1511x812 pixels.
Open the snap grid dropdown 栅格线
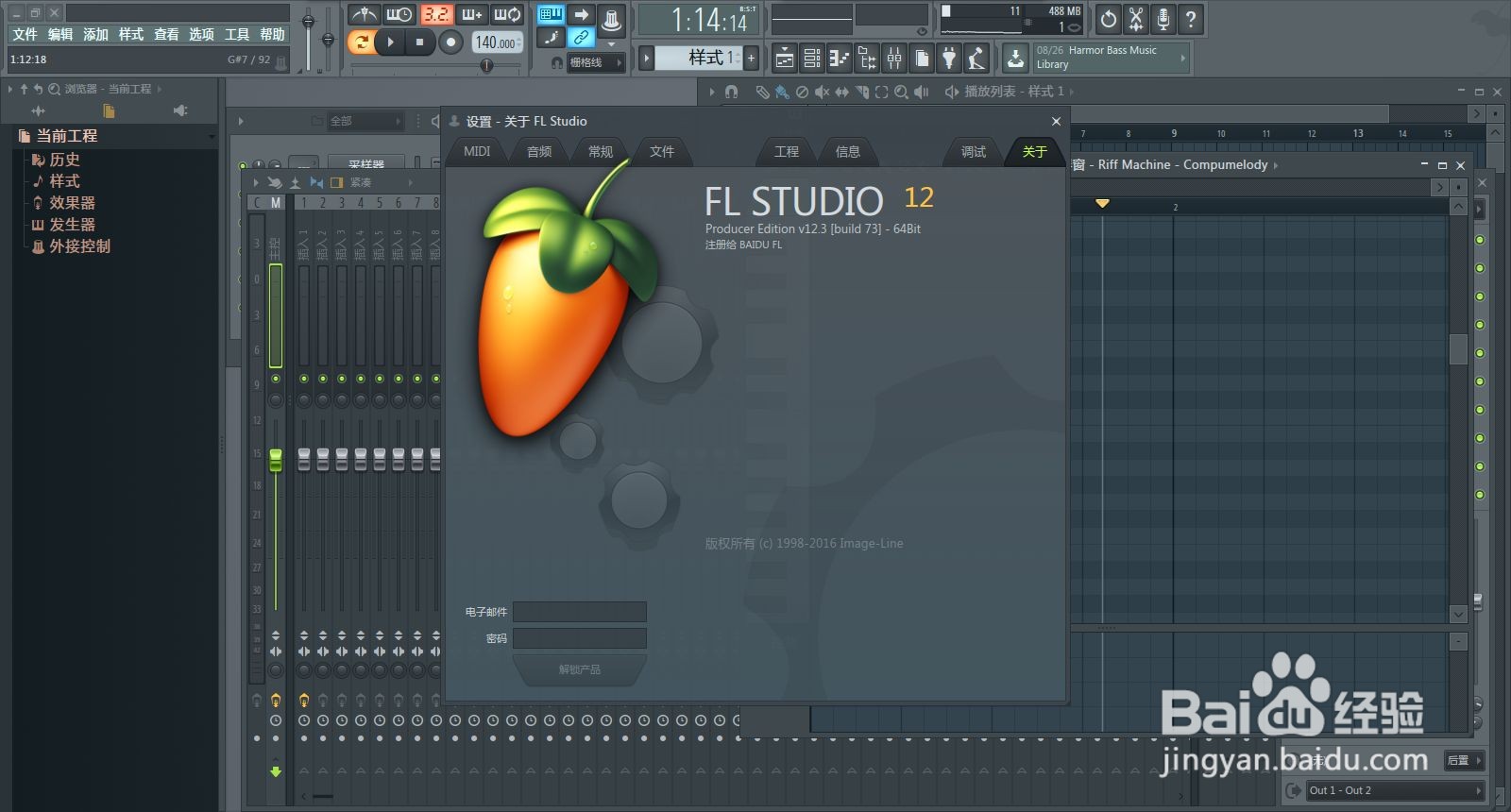click(595, 62)
